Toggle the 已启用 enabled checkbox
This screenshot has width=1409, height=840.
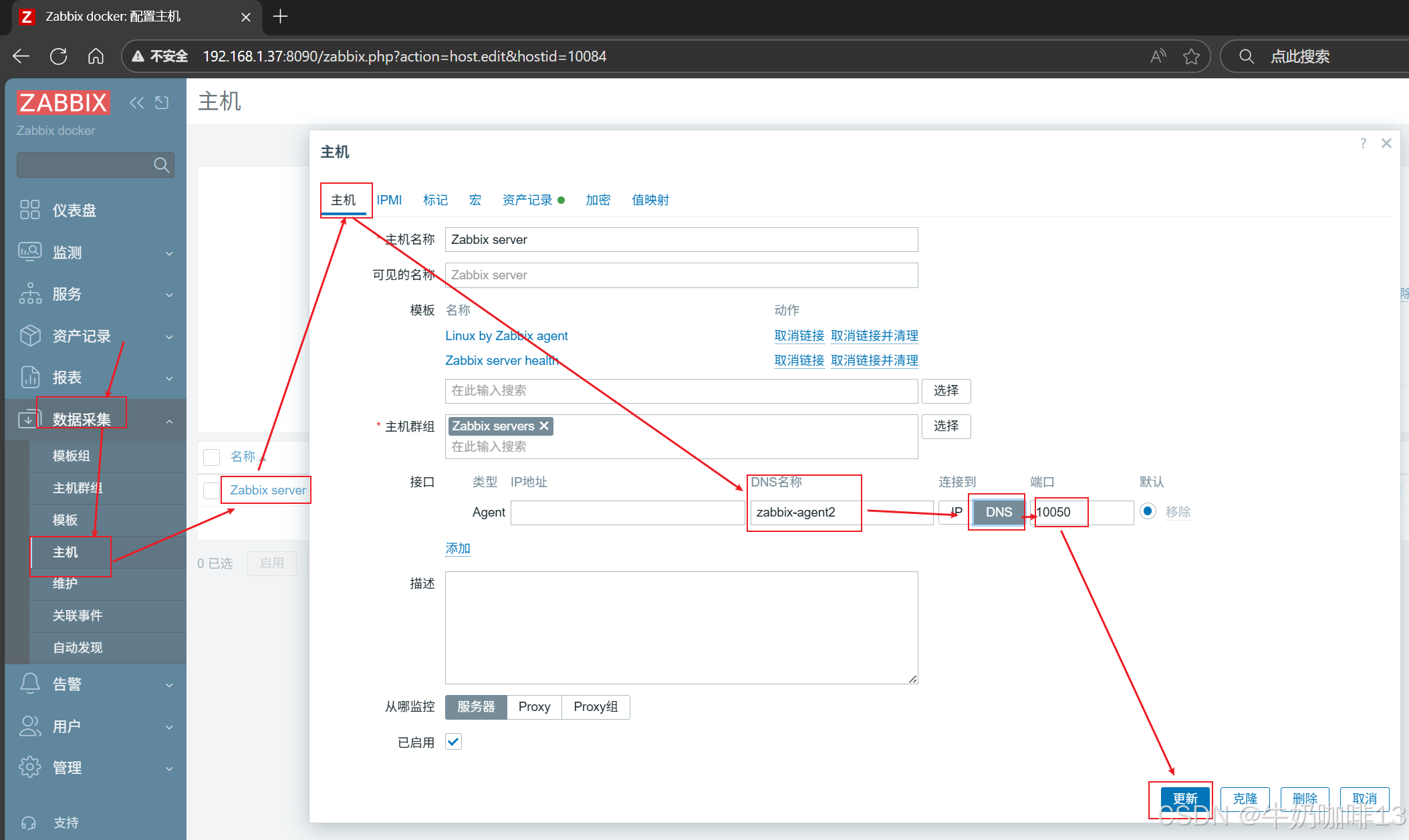point(453,742)
